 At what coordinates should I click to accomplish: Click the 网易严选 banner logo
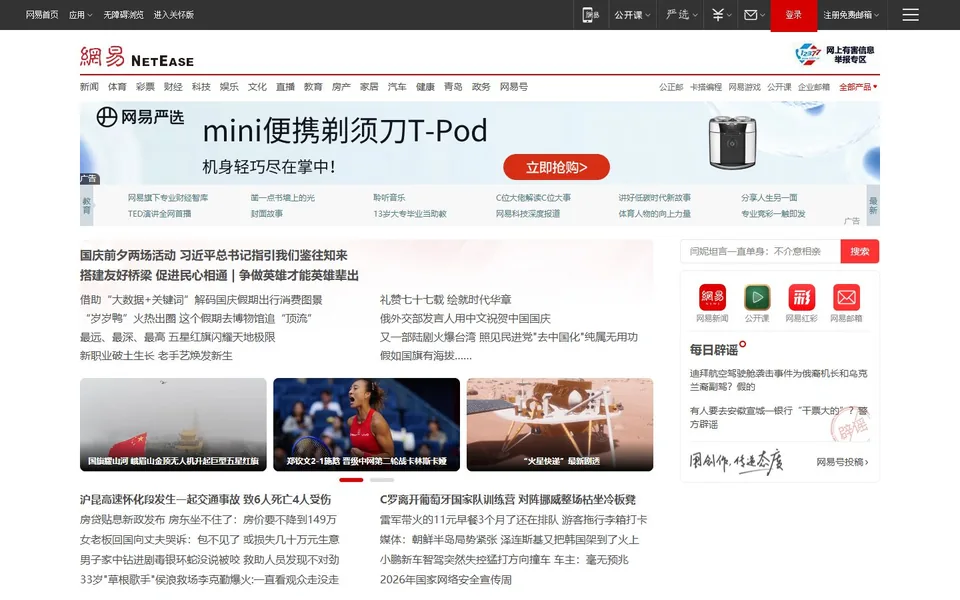(140, 116)
